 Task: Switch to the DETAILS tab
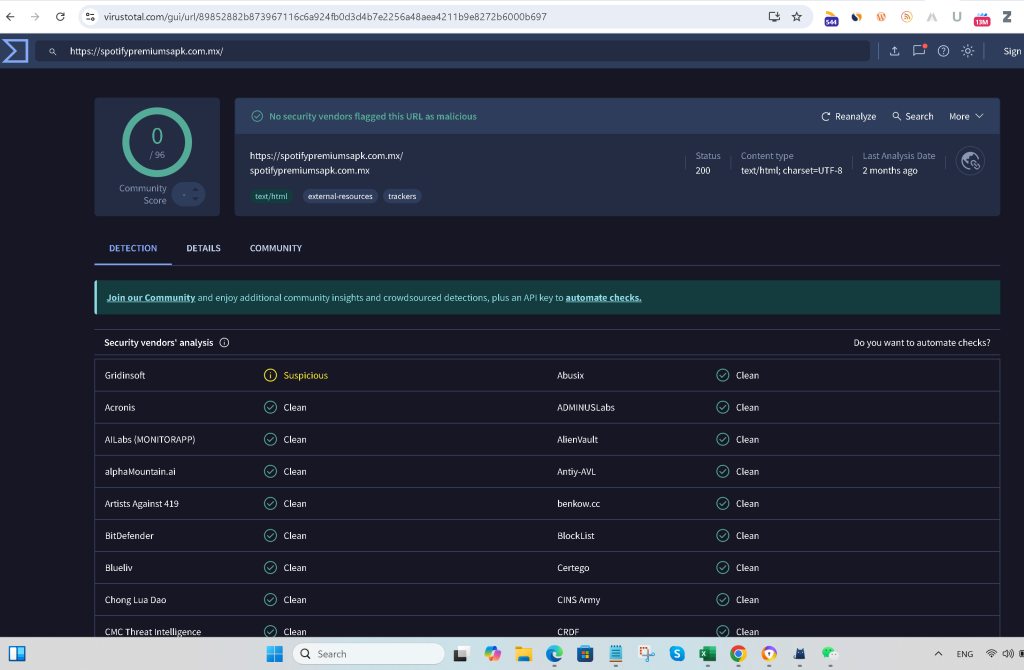click(203, 248)
